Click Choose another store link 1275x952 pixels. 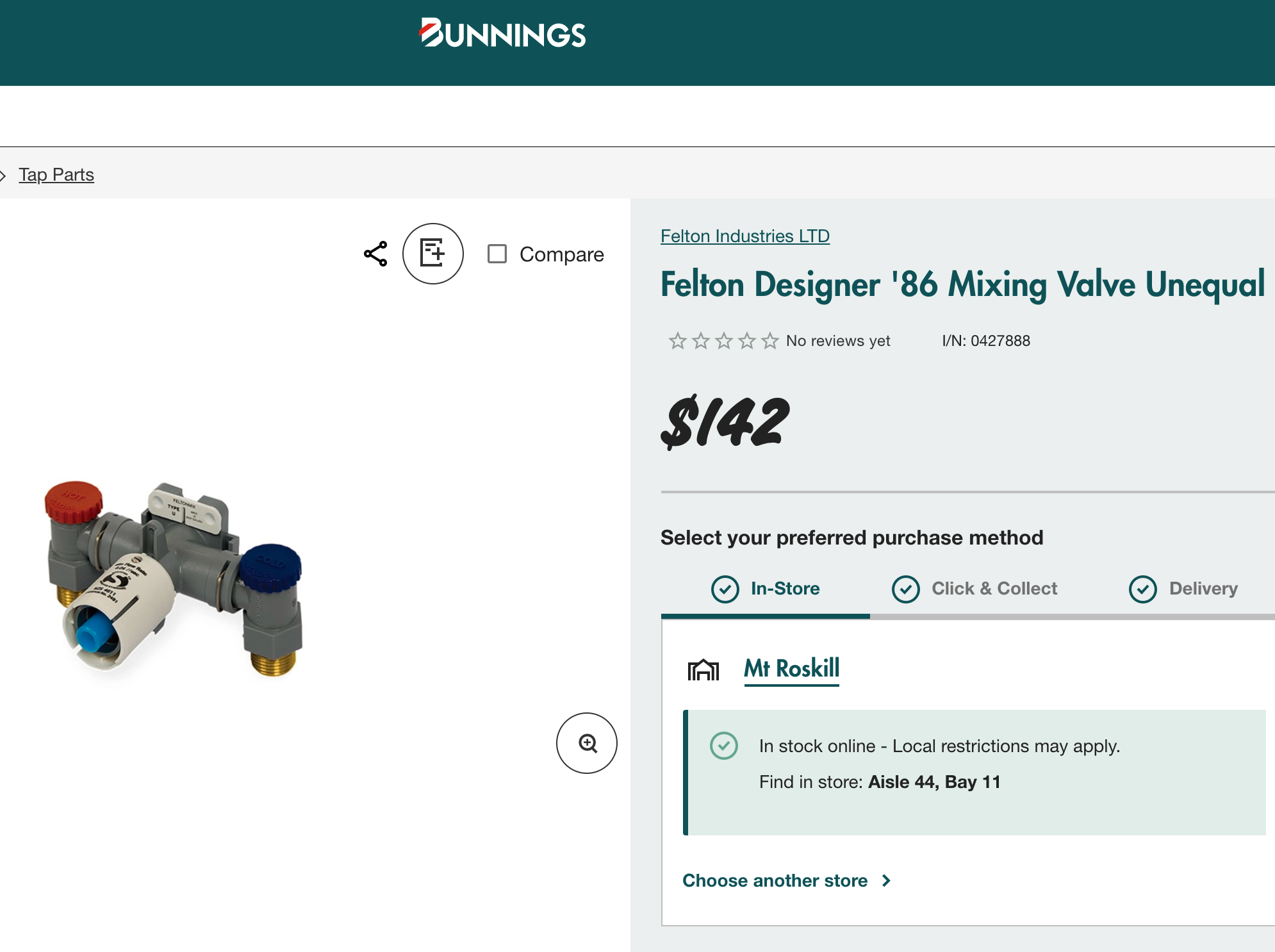pyautogui.click(x=775, y=881)
